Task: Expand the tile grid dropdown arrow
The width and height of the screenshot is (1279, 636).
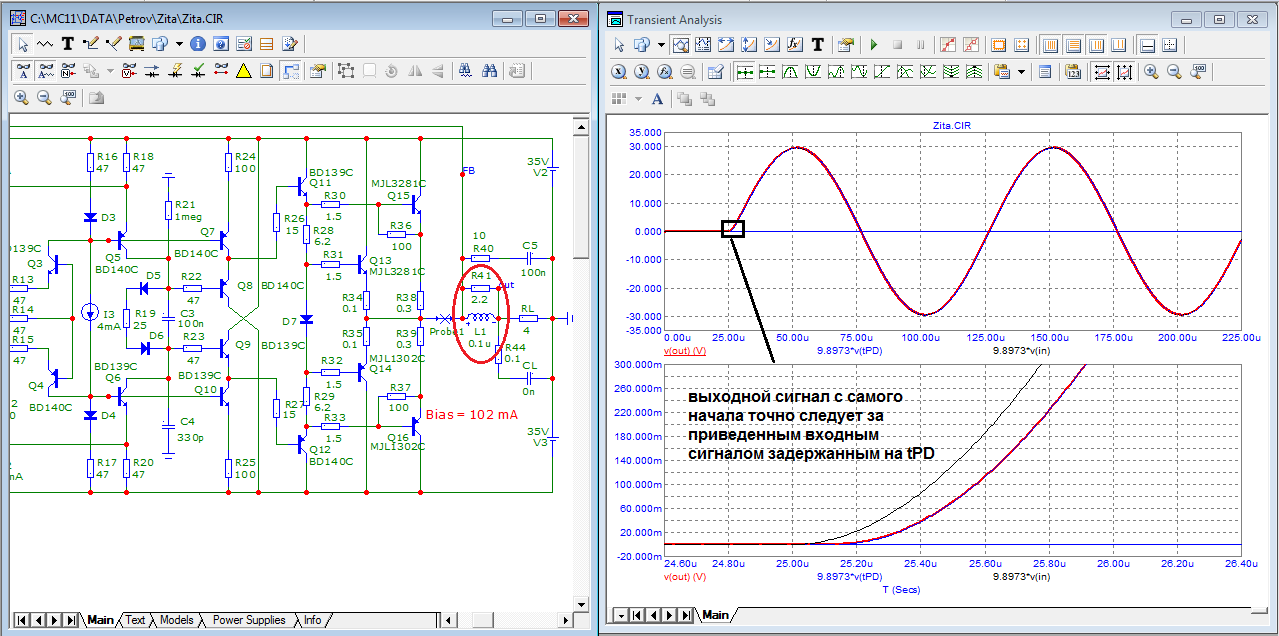Action: click(x=637, y=98)
